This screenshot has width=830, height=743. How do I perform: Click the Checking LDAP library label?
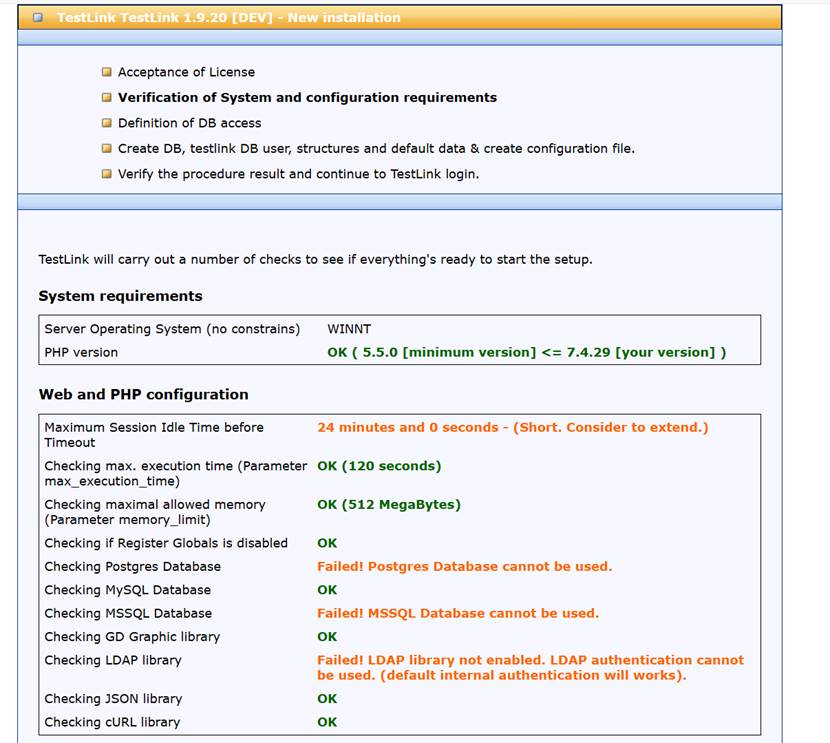point(113,660)
